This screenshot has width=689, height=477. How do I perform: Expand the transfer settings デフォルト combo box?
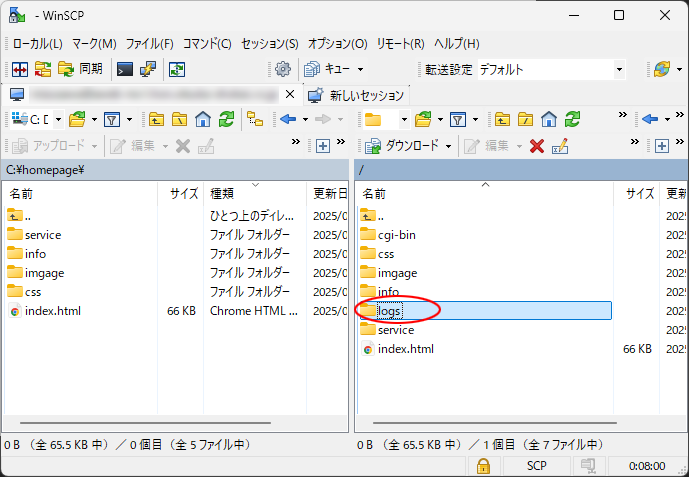(x=619, y=69)
